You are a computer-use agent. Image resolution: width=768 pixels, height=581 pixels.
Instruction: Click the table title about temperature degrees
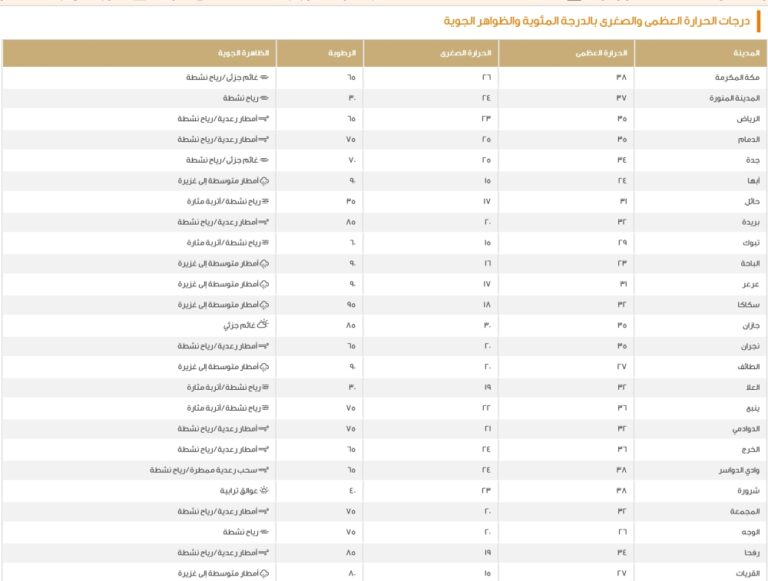599,20
